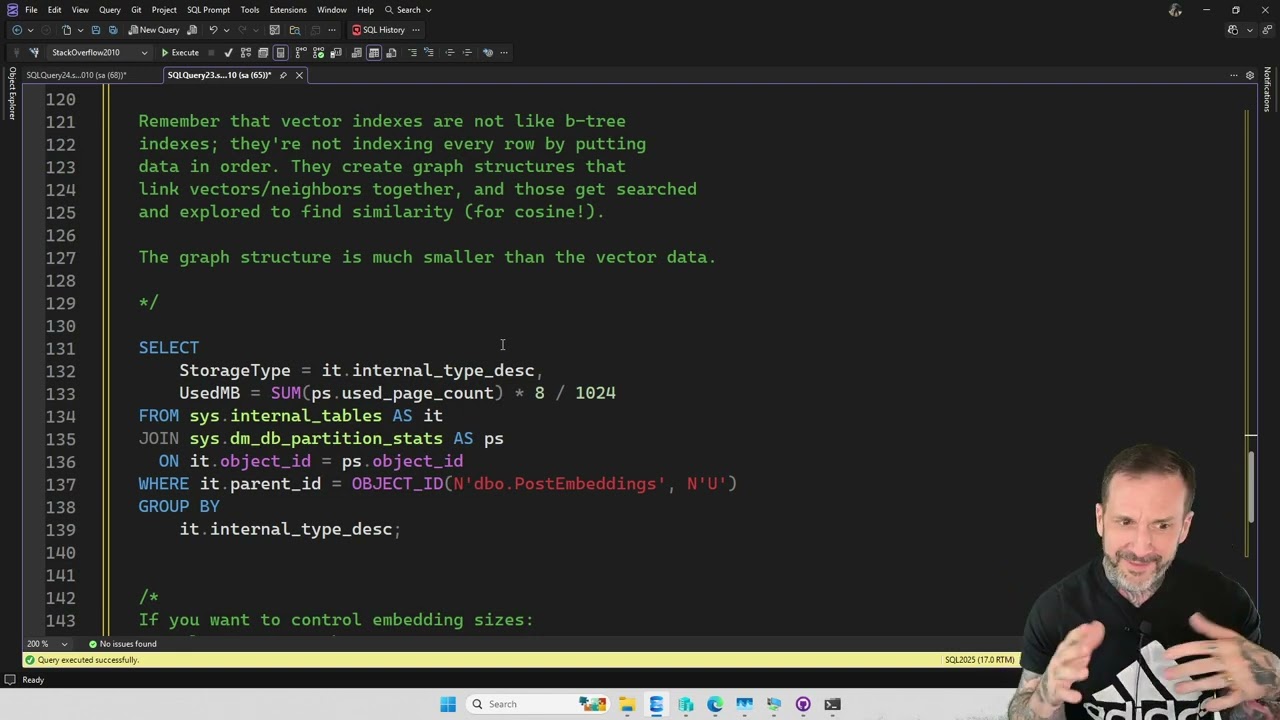
Task: Open the tab list overflow menu
Action: click(1234, 75)
